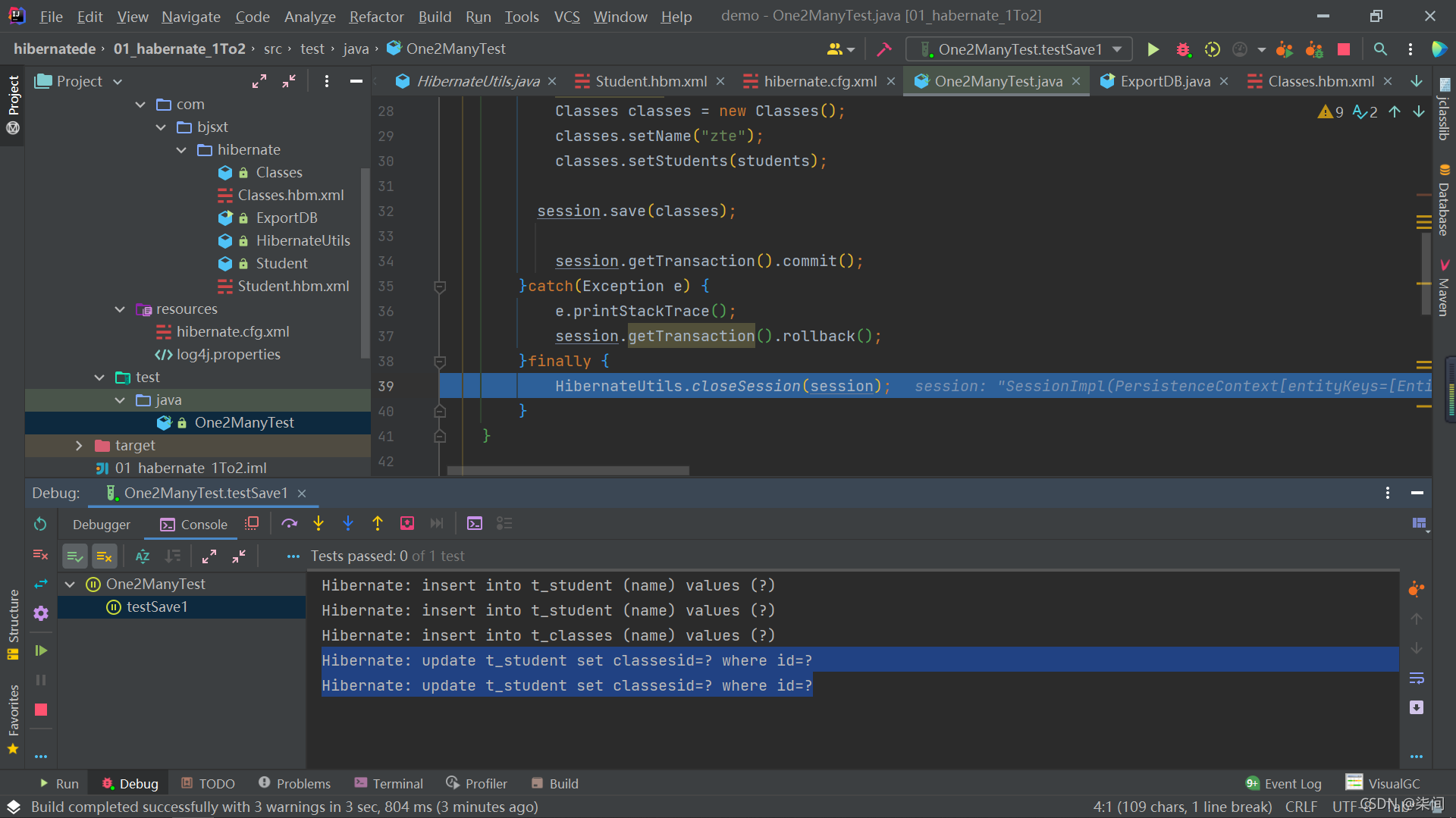Open the Profiler tool window
Screen dimensions: 1456x818
[x=477, y=783]
